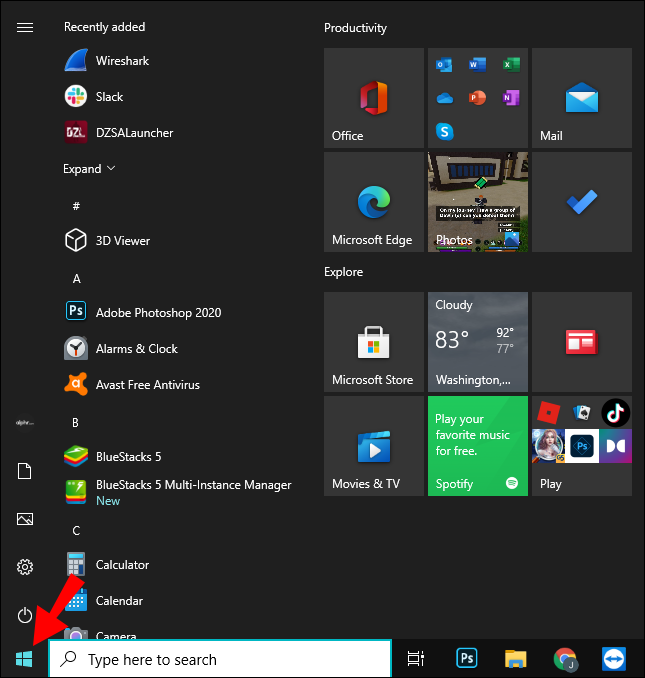Click the # letter group header
The height and width of the screenshot is (678, 645).
click(x=76, y=206)
